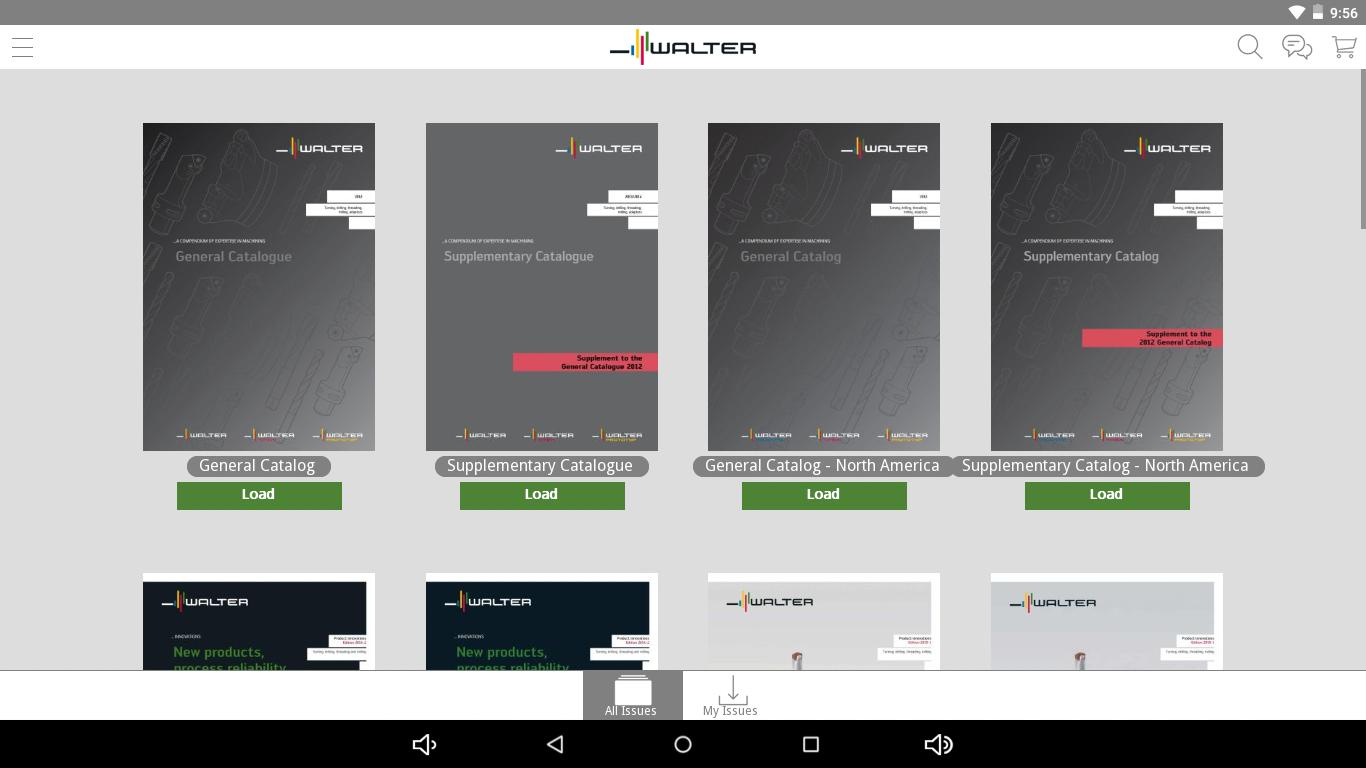This screenshot has width=1366, height=768.
Task: Open third bottom-row light gray cover
Action: 824,622
